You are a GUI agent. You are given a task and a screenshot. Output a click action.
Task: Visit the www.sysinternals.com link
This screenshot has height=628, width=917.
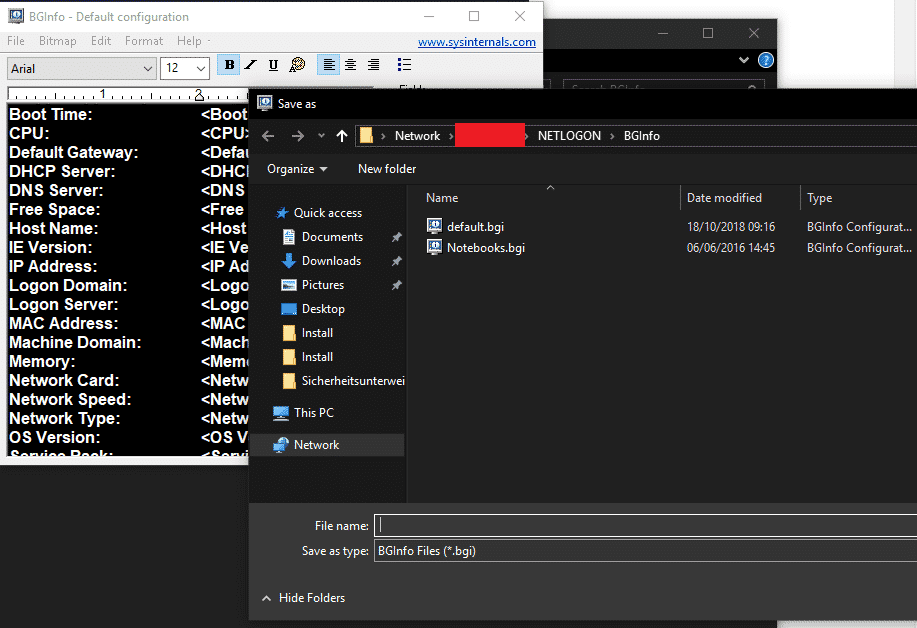coord(477,42)
